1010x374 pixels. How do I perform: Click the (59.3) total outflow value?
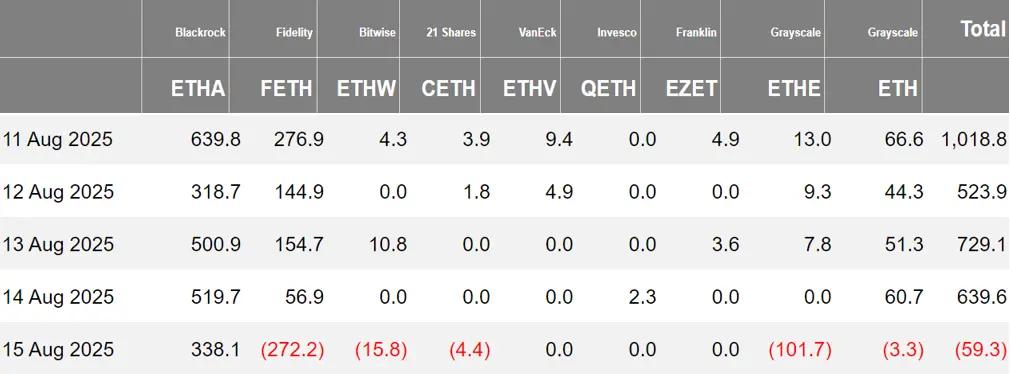[981, 350]
